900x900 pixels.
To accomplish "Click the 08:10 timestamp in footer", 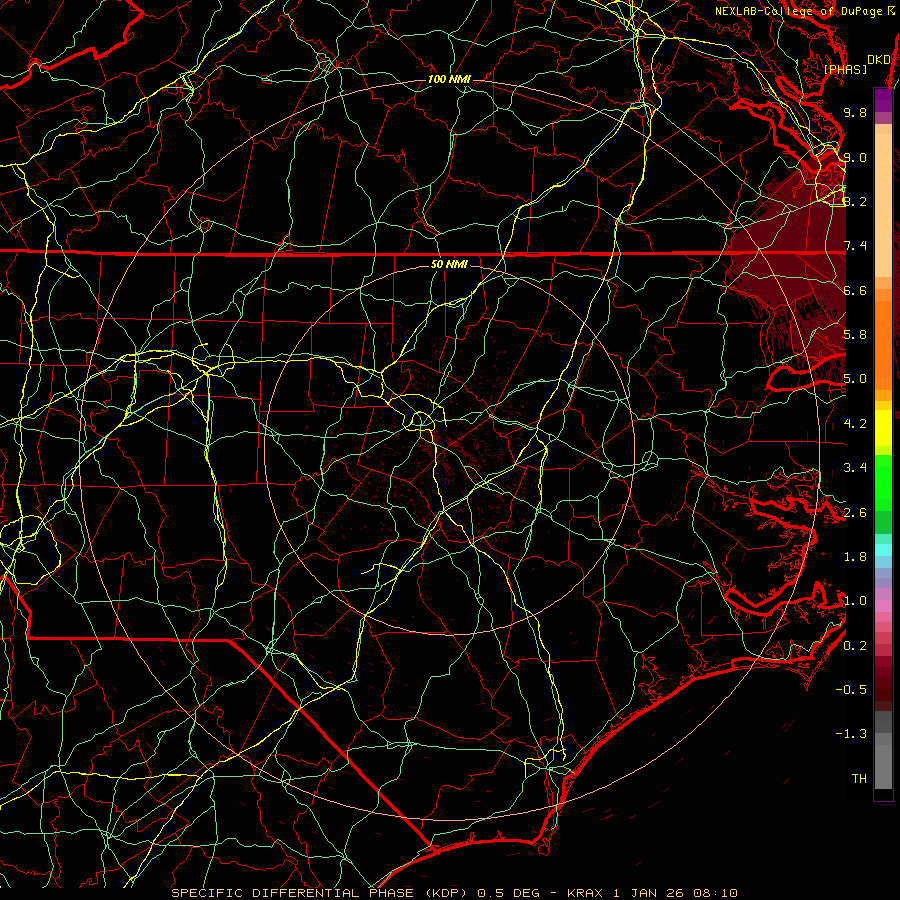I will click(x=715, y=893).
